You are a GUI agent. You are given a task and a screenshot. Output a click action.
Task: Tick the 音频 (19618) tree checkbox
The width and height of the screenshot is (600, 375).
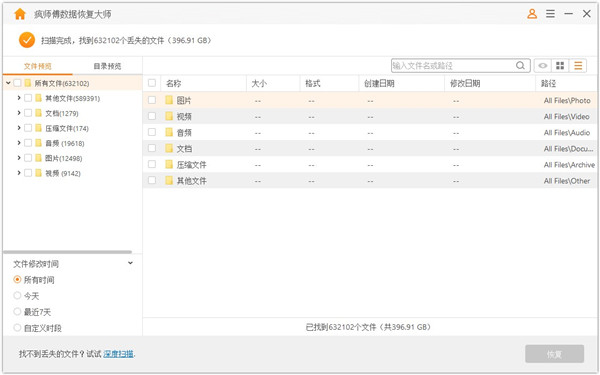[28, 143]
